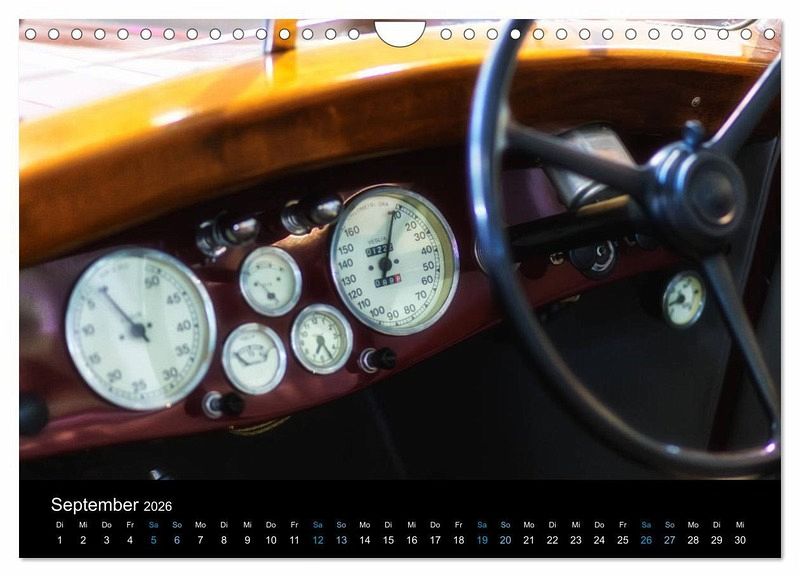Click the small clock gauge on dashboard
This screenshot has width=800, height=577.
[321, 340]
